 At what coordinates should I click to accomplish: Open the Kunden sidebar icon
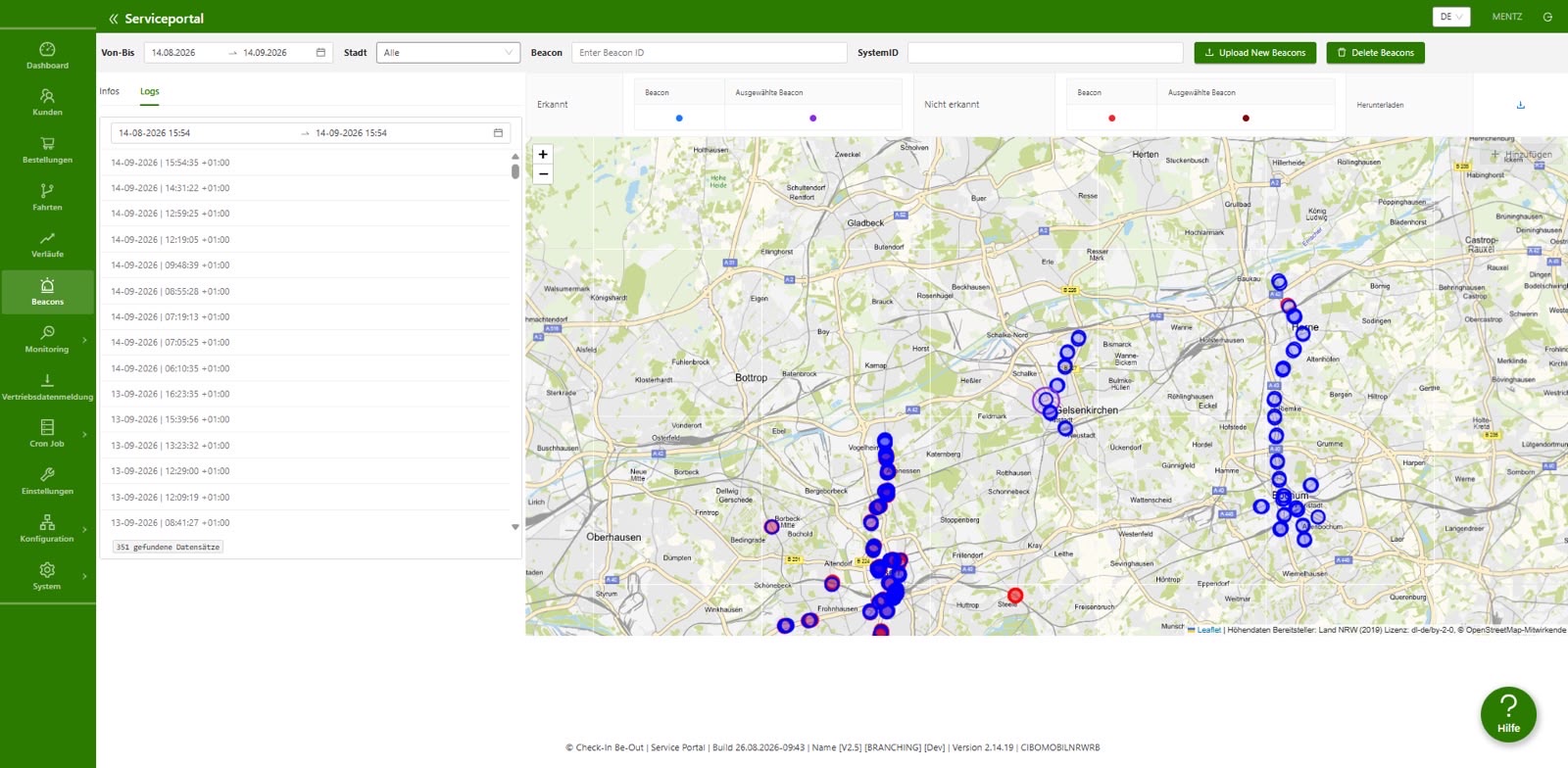(47, 96)
